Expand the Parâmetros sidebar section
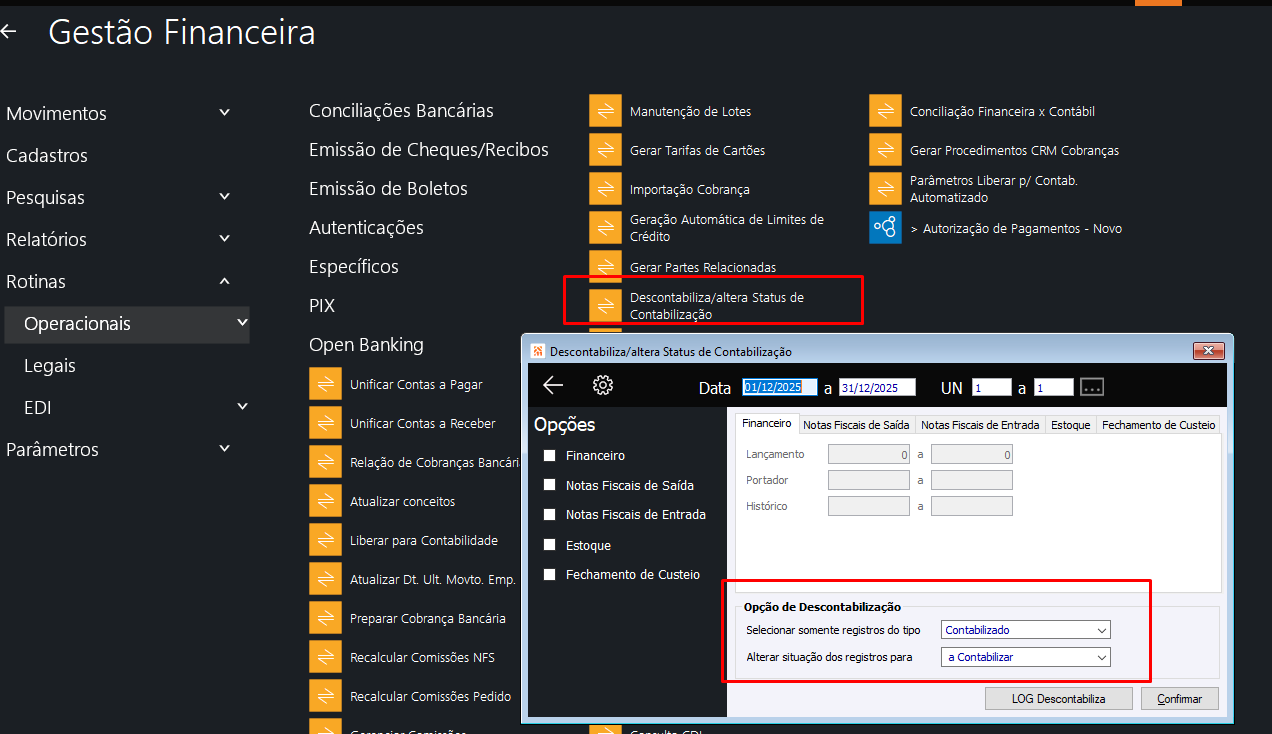Screen dimensions: 1272x734 (225, 449)
